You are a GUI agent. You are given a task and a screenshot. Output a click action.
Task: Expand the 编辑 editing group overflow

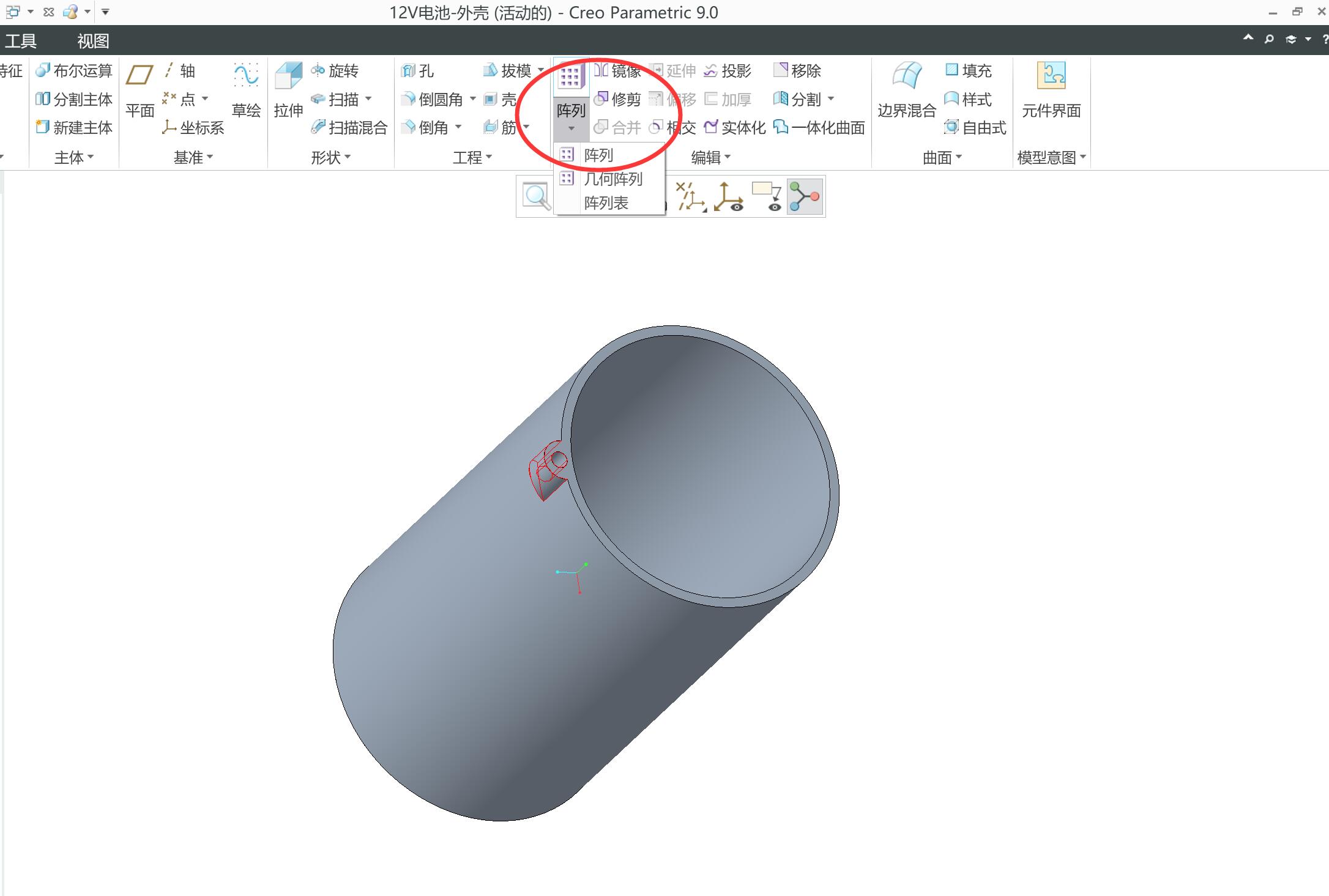(x=711, y=157)
